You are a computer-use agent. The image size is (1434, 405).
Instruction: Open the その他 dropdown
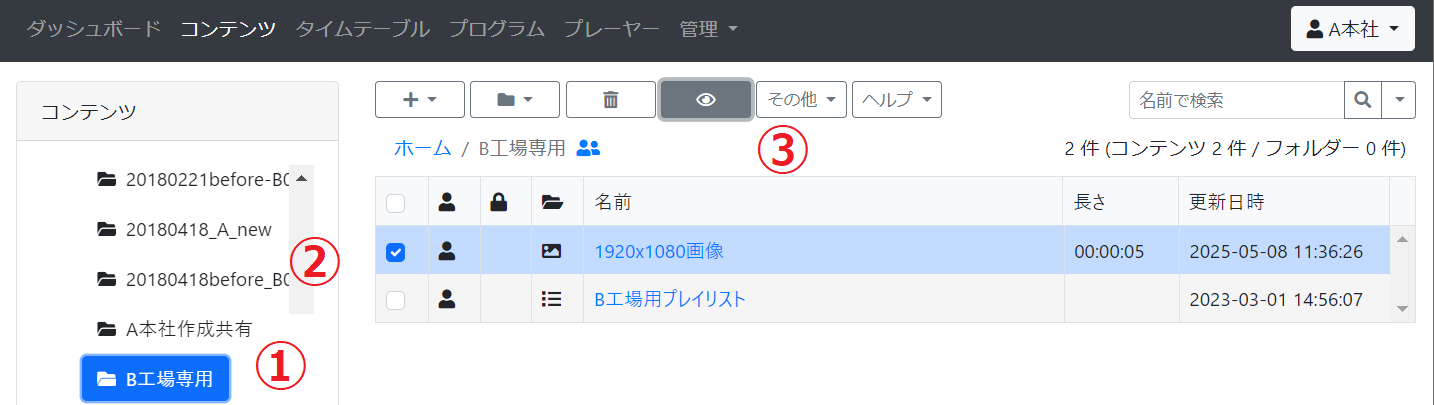(x=802, y=100)
